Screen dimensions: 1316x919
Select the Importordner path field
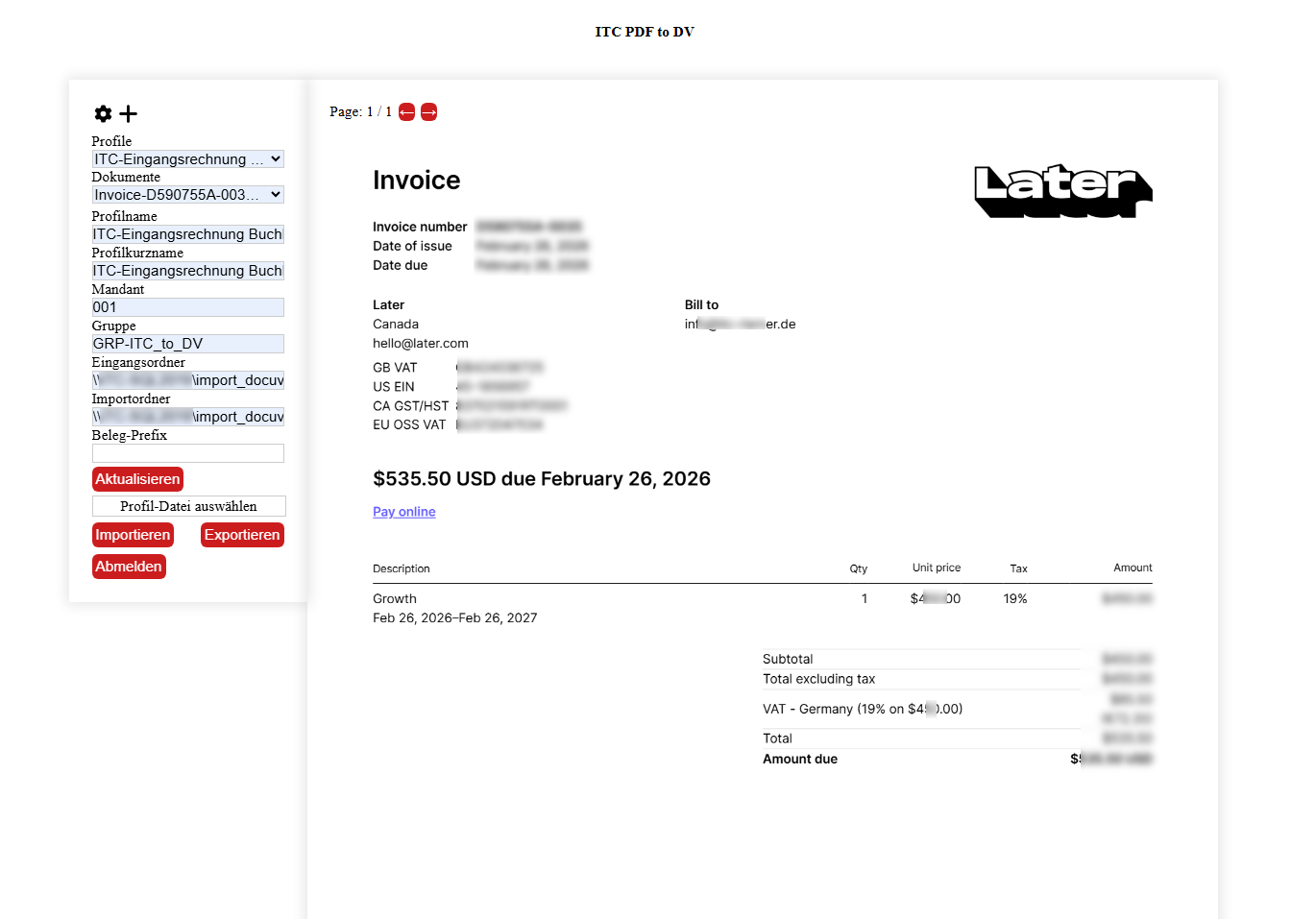(187, 416)
